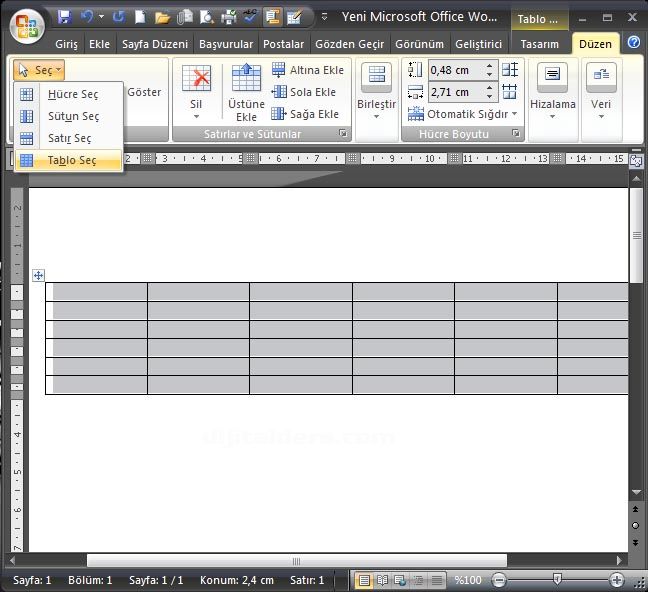Click the zoom out minus button
The width and height of the screenshot is (648, 592).
point(499,580)
